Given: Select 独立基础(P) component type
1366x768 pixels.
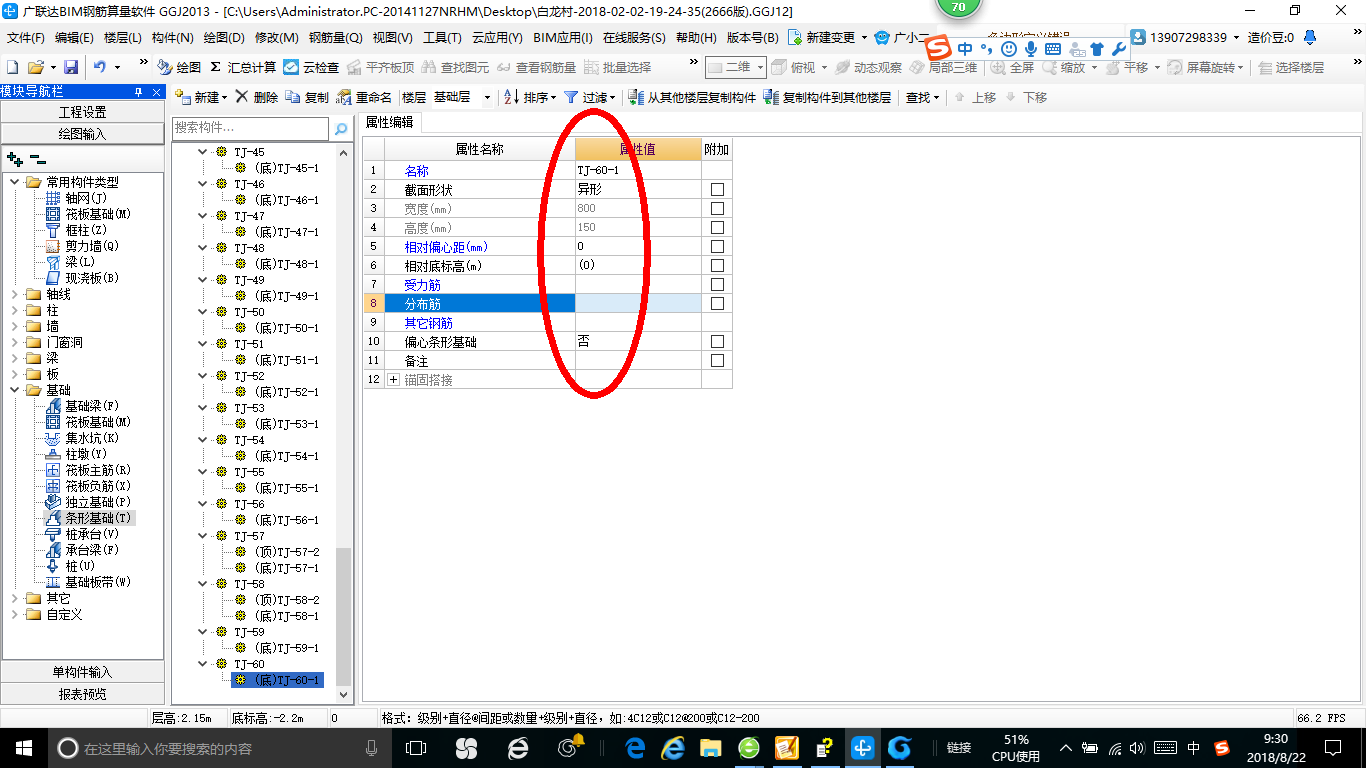Looking at the screenshot, I should (89, 502).
